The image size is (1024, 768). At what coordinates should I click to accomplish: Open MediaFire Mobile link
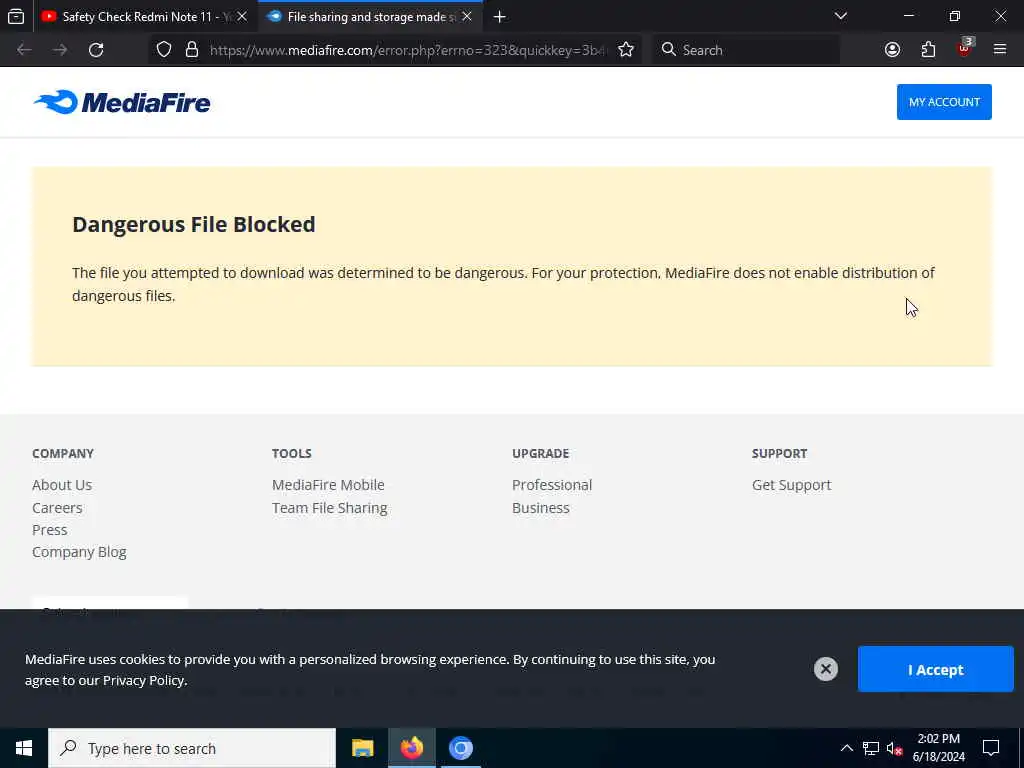(x=328, y=485)
